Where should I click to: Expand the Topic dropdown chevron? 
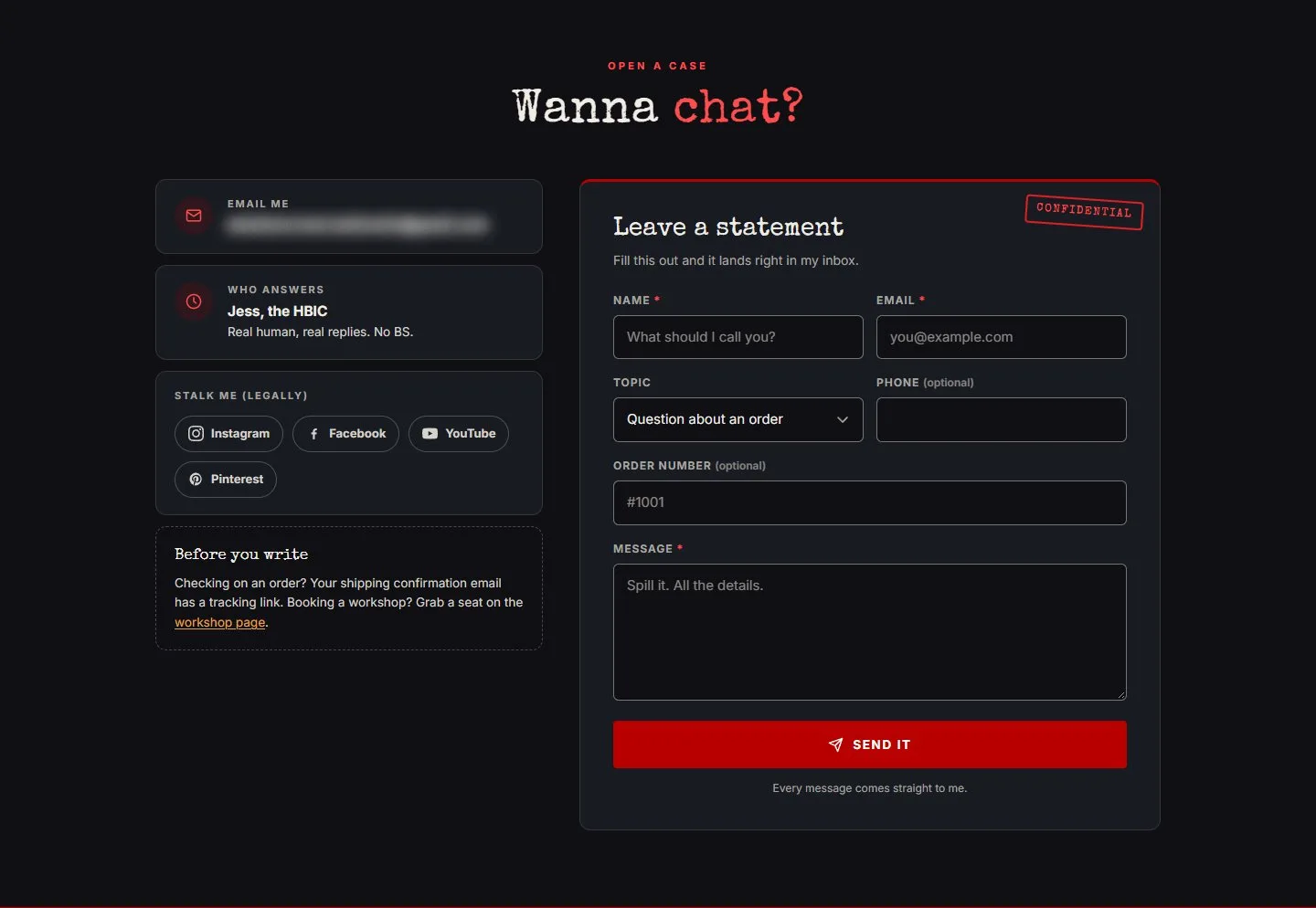point(843,420)
